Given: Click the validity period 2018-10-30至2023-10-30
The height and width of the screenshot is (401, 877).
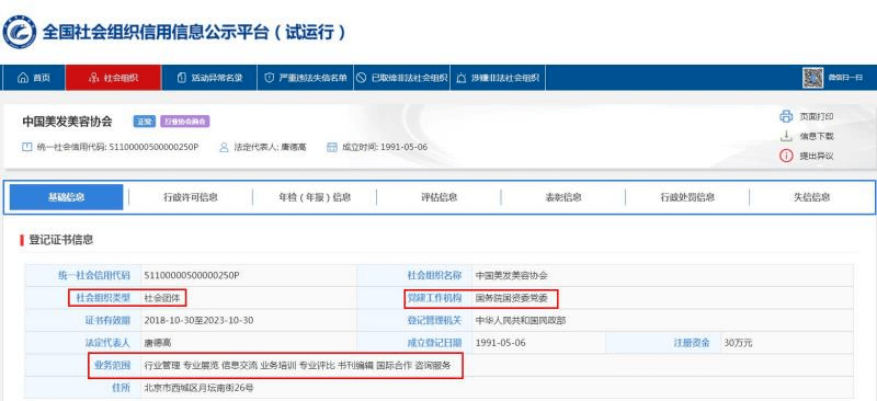Looking at the screenshot, I should pyautogui.click(x=199, y=320).
